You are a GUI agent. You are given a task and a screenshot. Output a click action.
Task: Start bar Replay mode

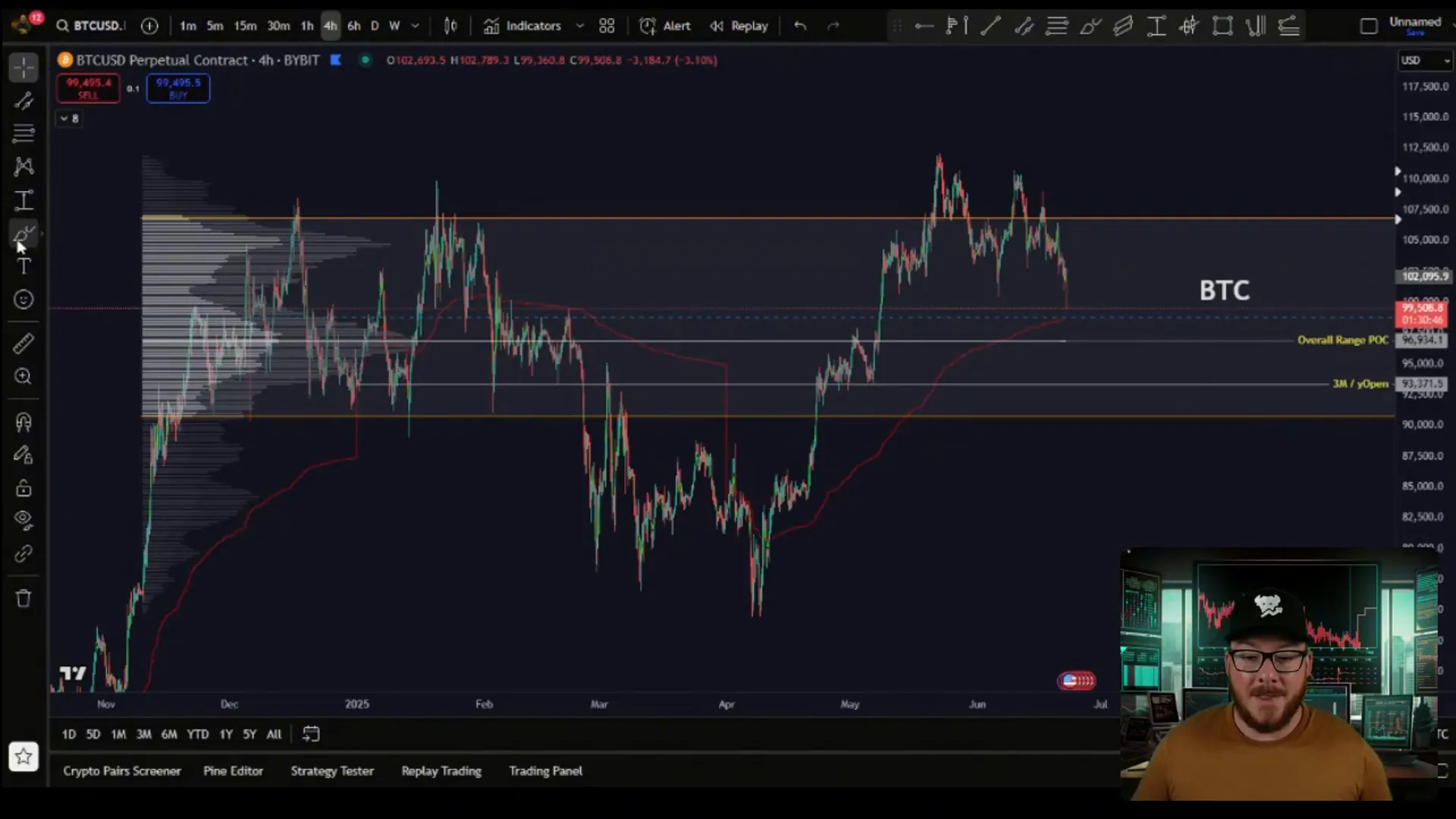tap(739, 26)
